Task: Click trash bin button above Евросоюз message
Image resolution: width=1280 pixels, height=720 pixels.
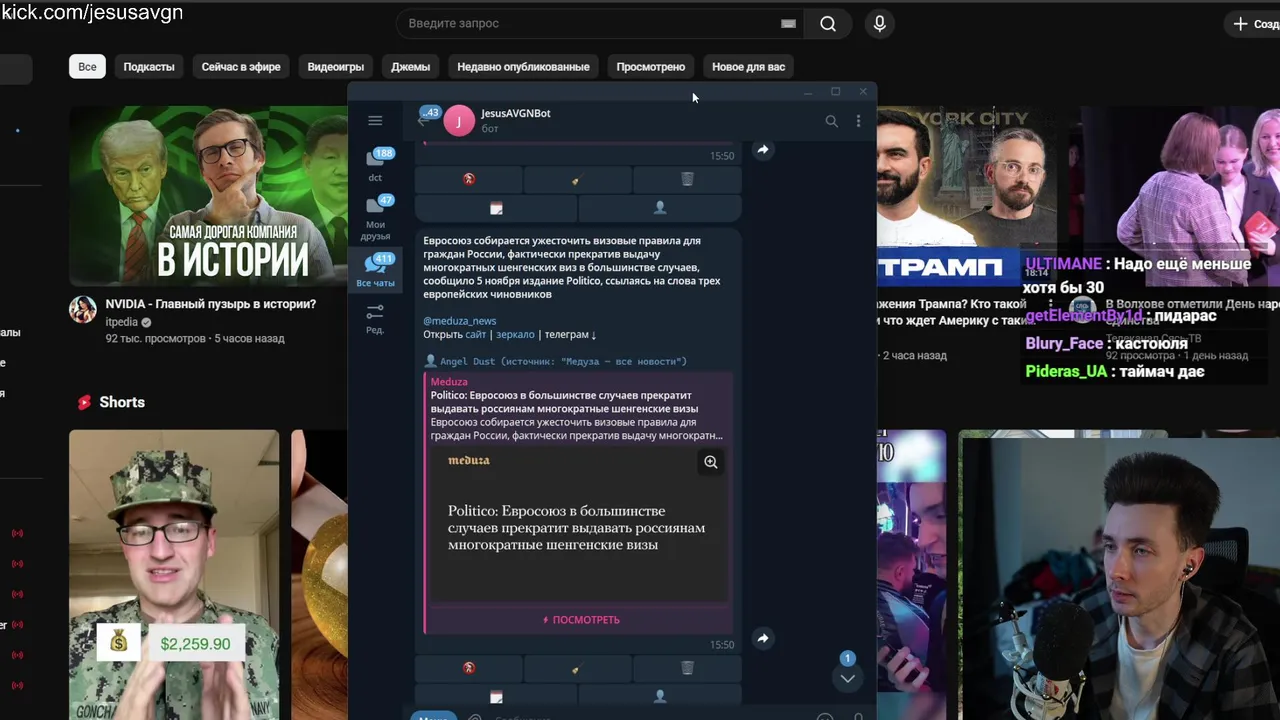Action: click(x=687, y=179)
